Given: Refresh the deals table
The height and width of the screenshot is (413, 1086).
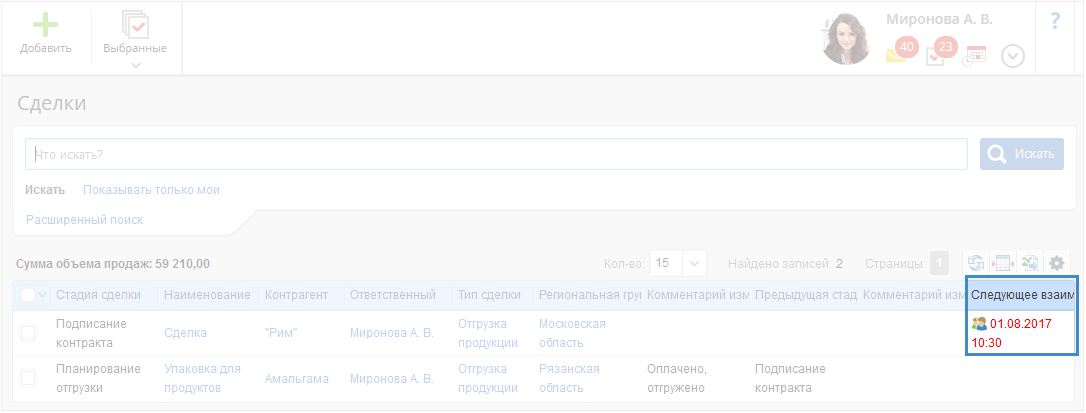Looking at the screenshot, I should (976, 263).
